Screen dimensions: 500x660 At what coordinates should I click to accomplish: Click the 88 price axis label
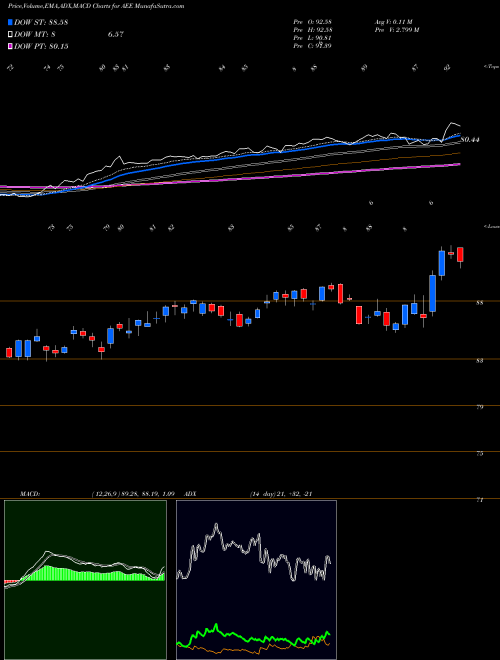click(x=481, y=302)
